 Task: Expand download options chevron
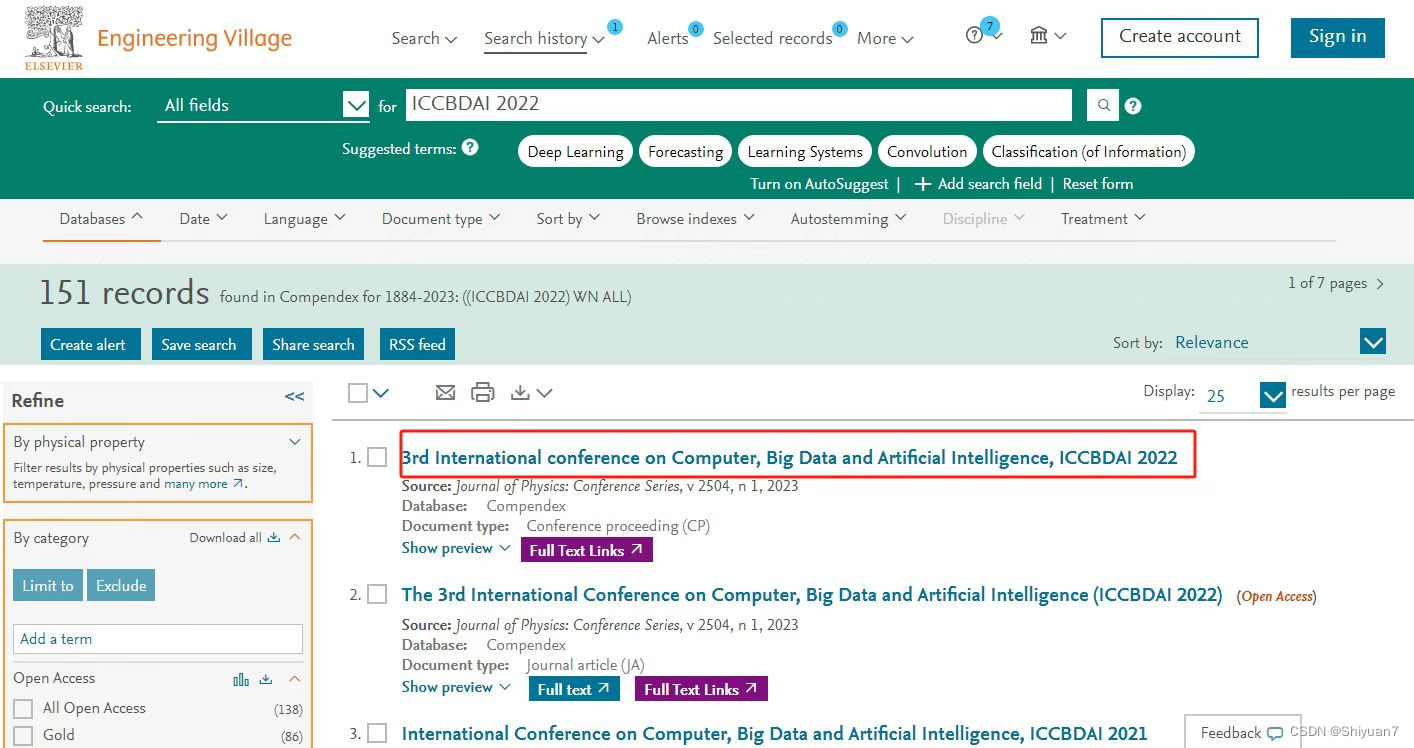point(544,393)
